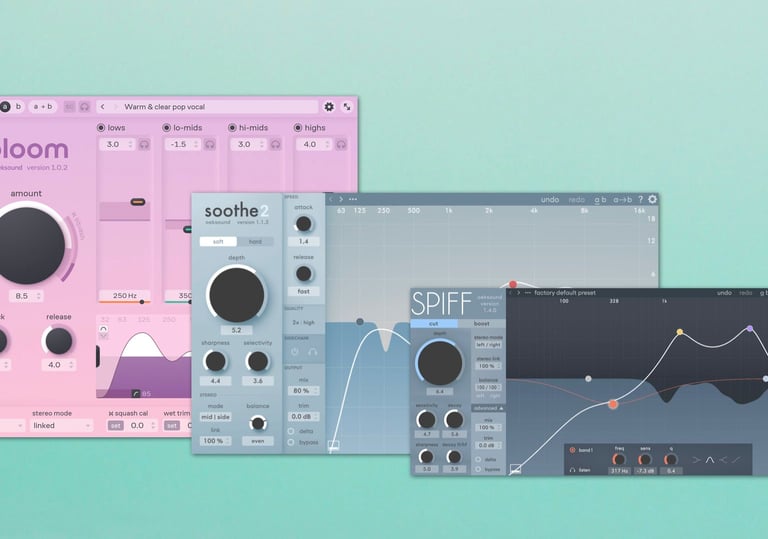Click bloom release value 4.0 field
768x539 pixels.
click(x=59, y=365)
